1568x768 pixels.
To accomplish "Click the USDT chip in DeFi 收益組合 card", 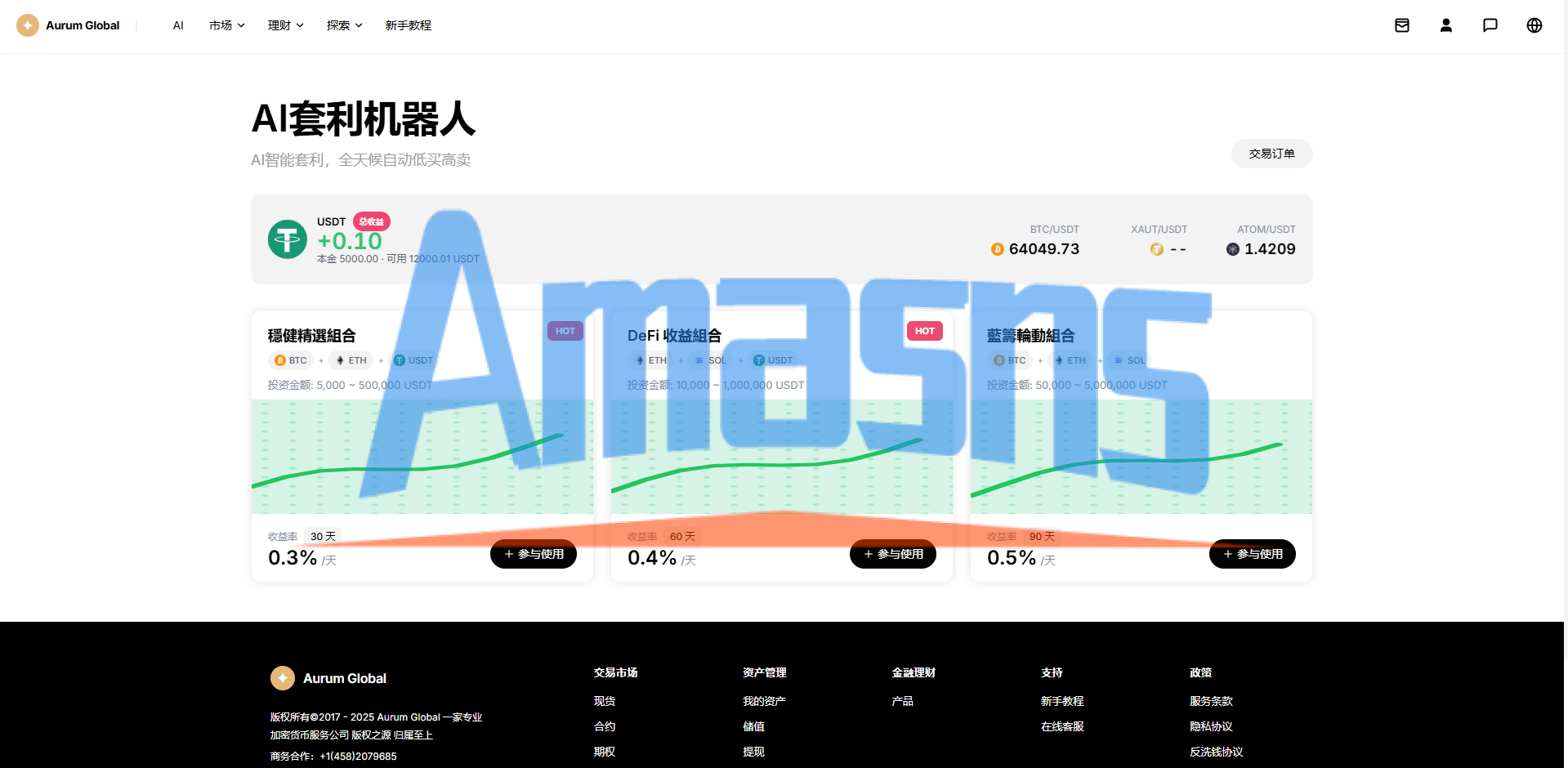I will (773, 360).
